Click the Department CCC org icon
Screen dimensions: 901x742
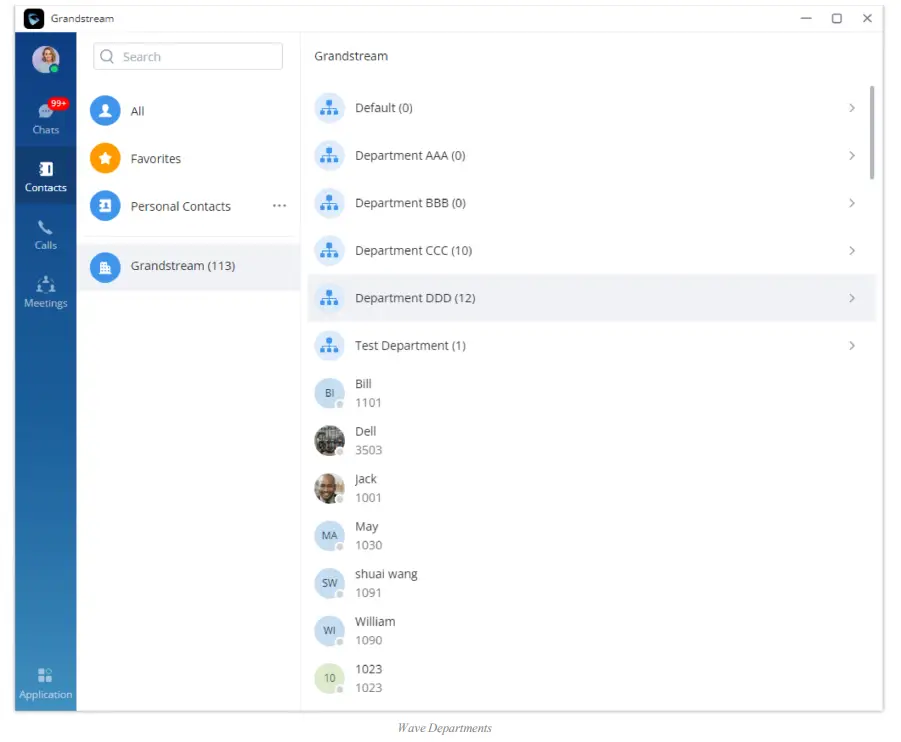[x=329, y=251]
